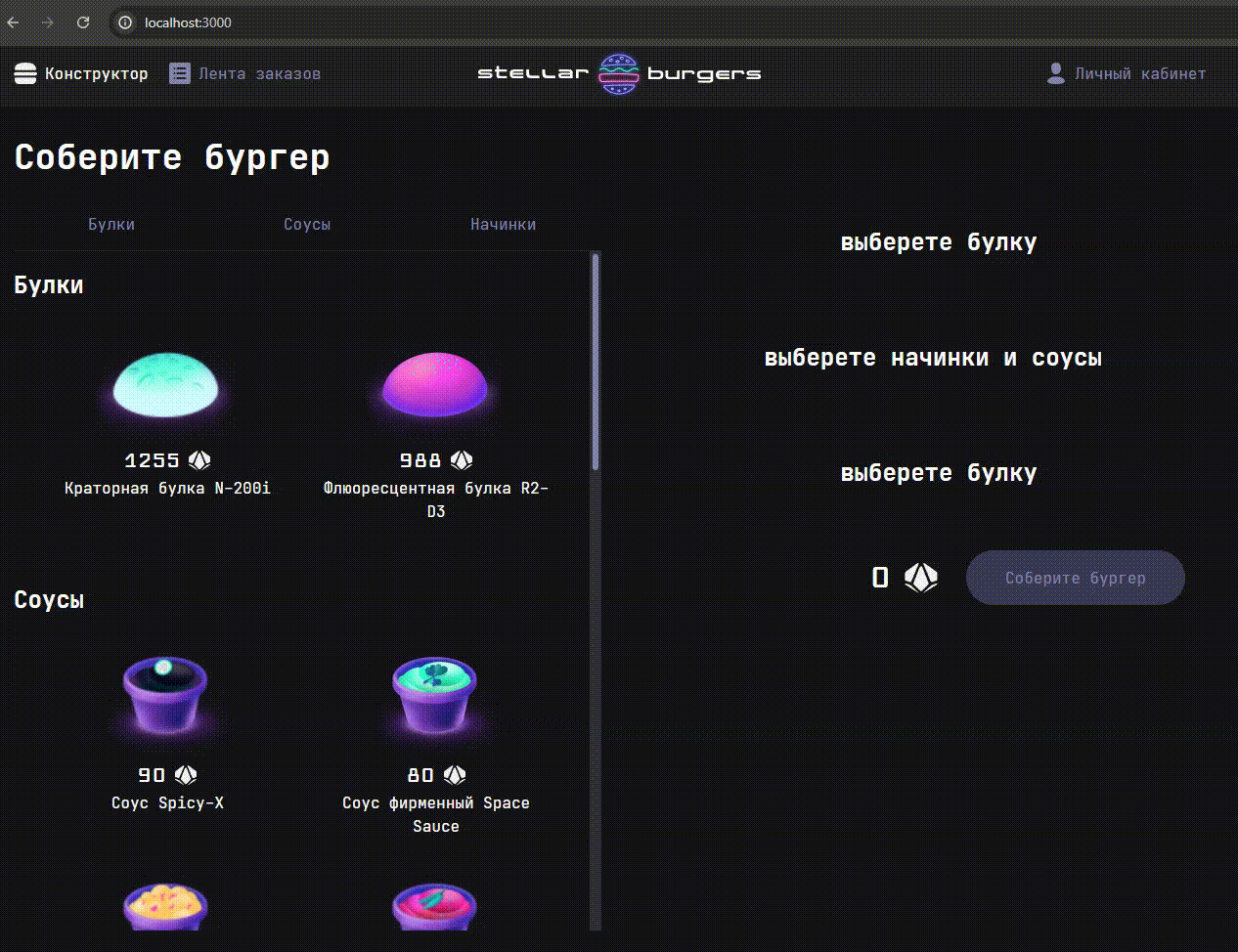The height and width of the screenshot is (952, 1238).
Task: Click the Краторная булка N-200i name
Action: pyautogui.click(x=167, y=488)
